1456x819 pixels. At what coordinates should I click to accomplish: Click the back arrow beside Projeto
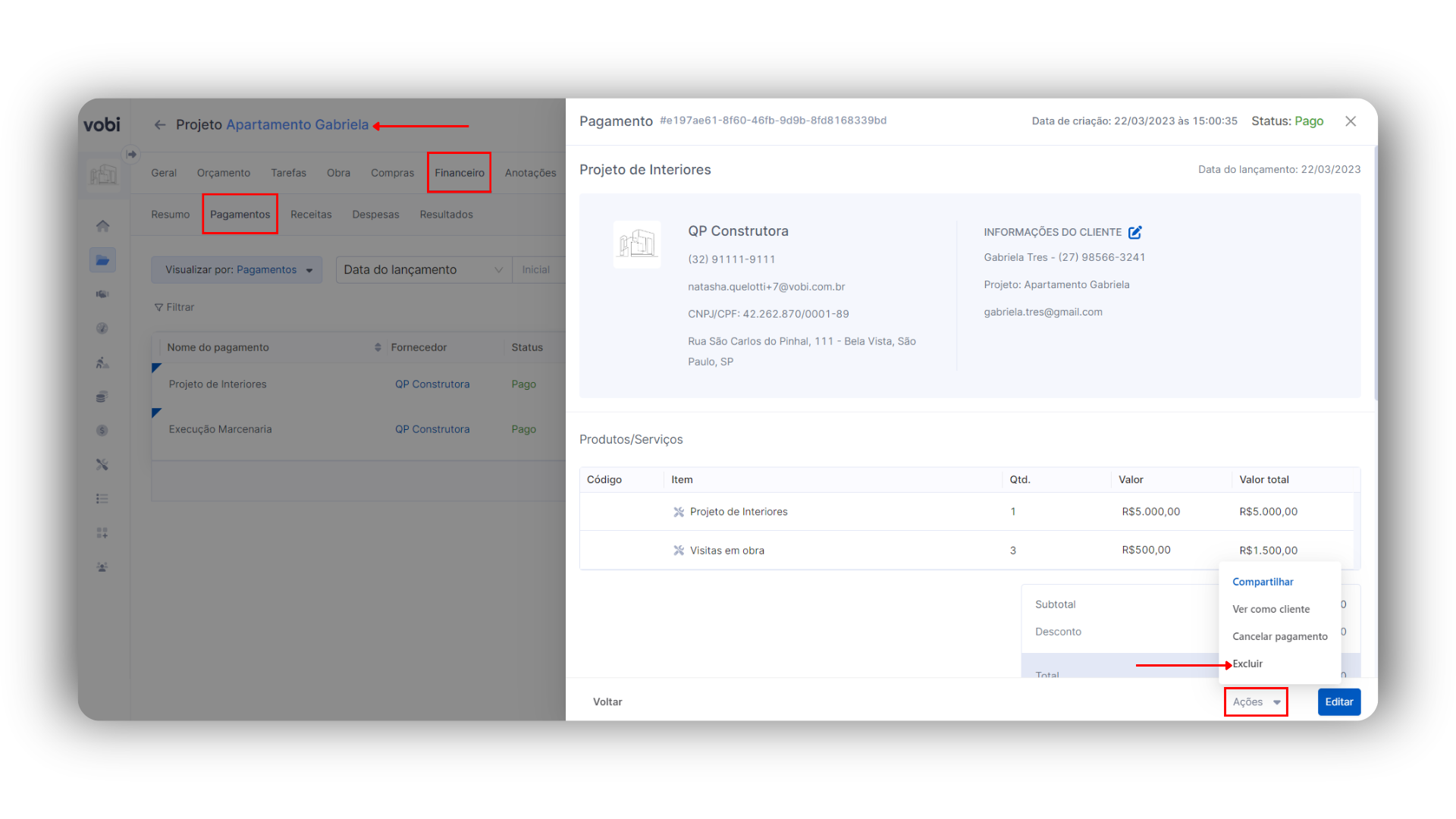(x=160, y=125)
